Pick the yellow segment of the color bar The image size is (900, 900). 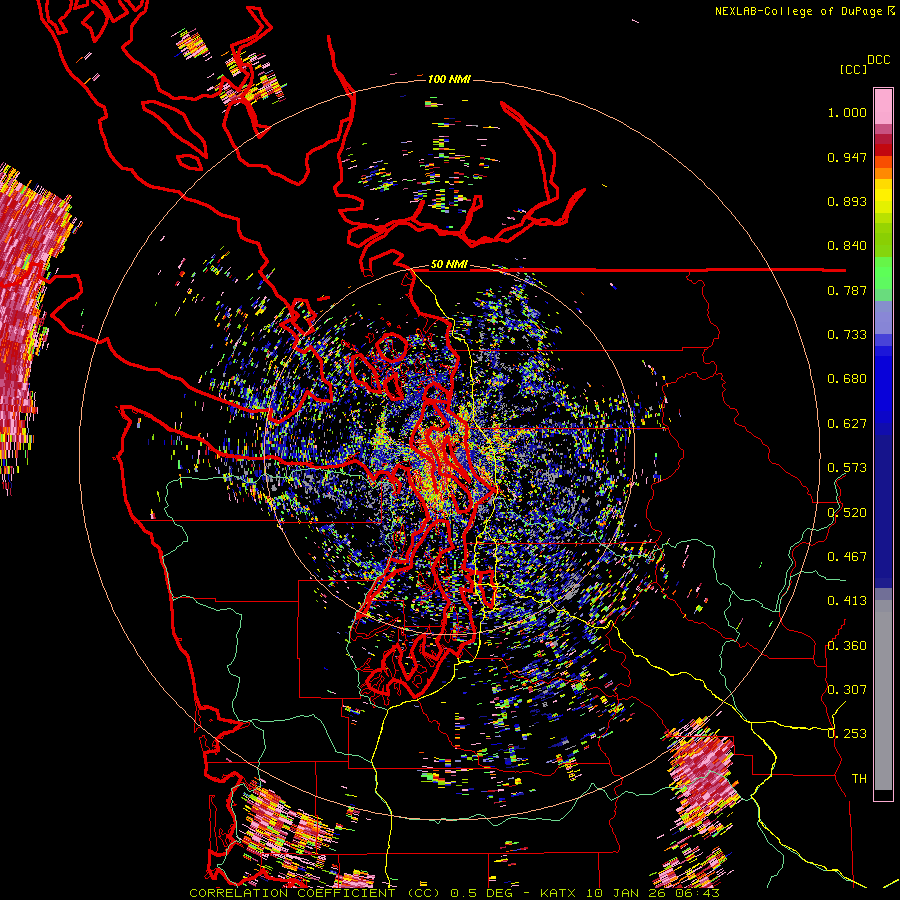tap(883, 195)
